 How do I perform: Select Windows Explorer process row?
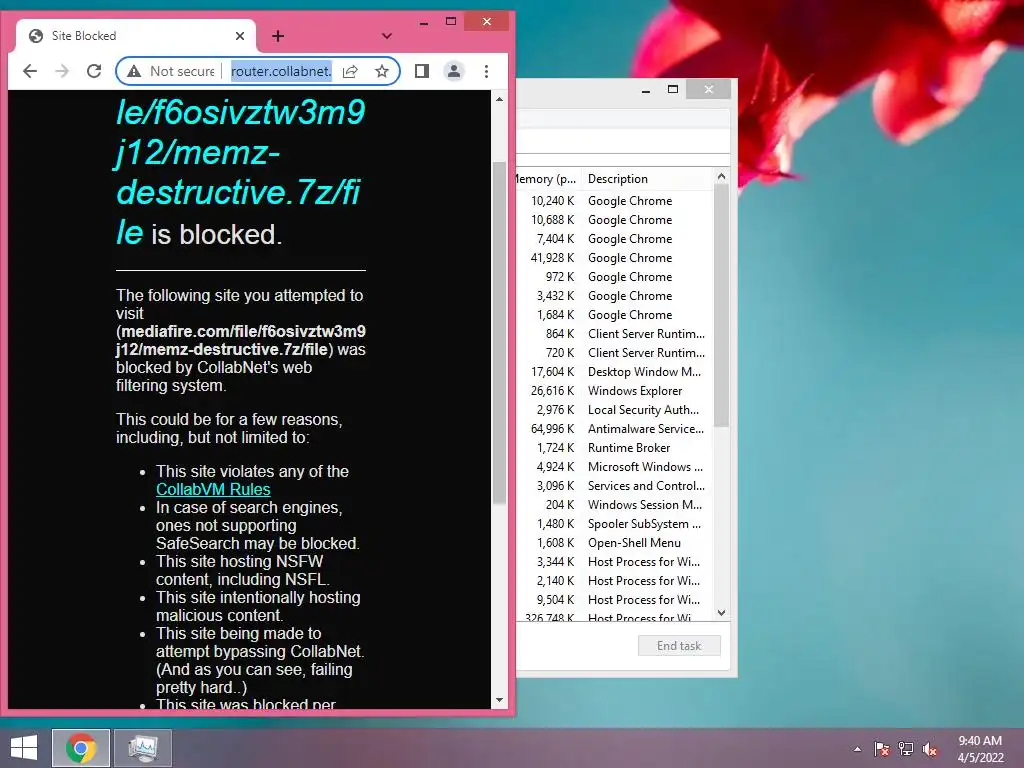click(x=614, y=391)
